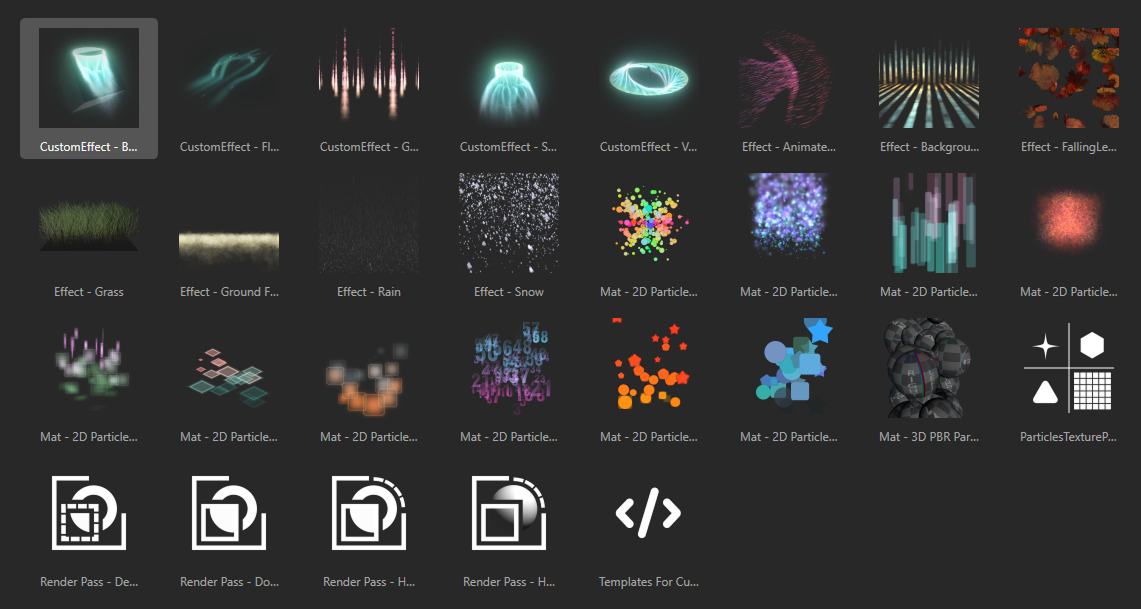Open the glowing jellyfish CustomEffect template
Image resolution: width=1141 pixels, height=609 pixels.
point(508,78)
